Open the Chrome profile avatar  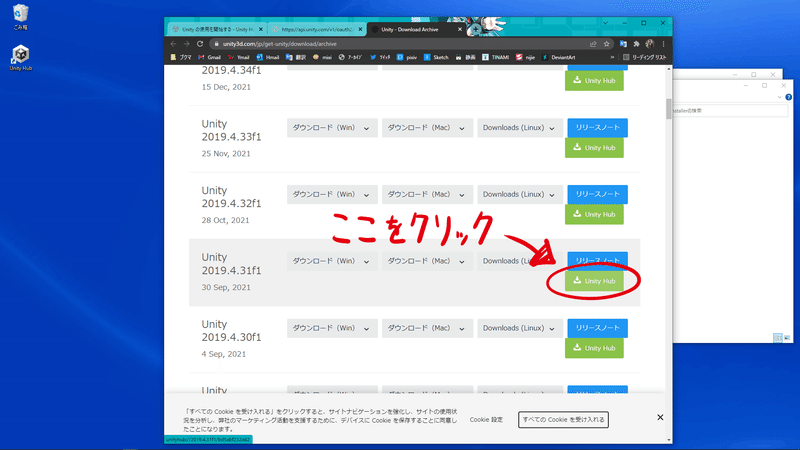(x=649, y=44)
